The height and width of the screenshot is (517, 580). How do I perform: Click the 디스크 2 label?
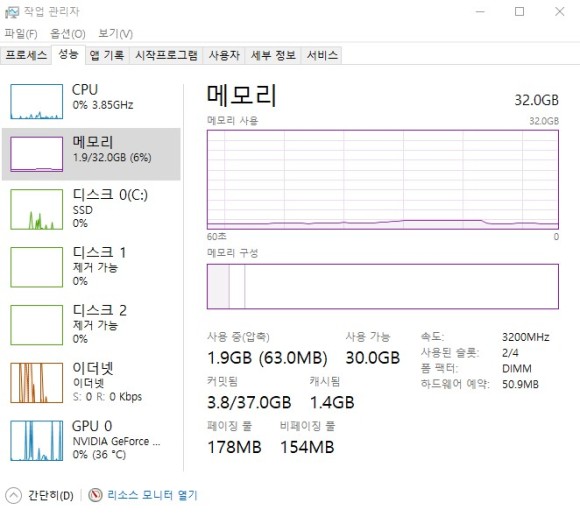pos(100,310)
